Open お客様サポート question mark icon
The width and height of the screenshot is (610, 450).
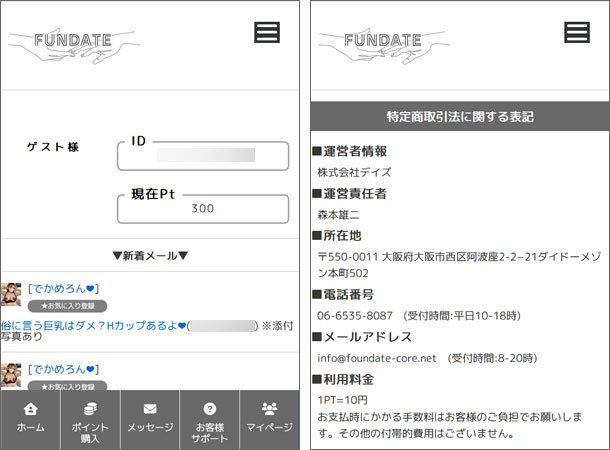click(x=210, y=409)
